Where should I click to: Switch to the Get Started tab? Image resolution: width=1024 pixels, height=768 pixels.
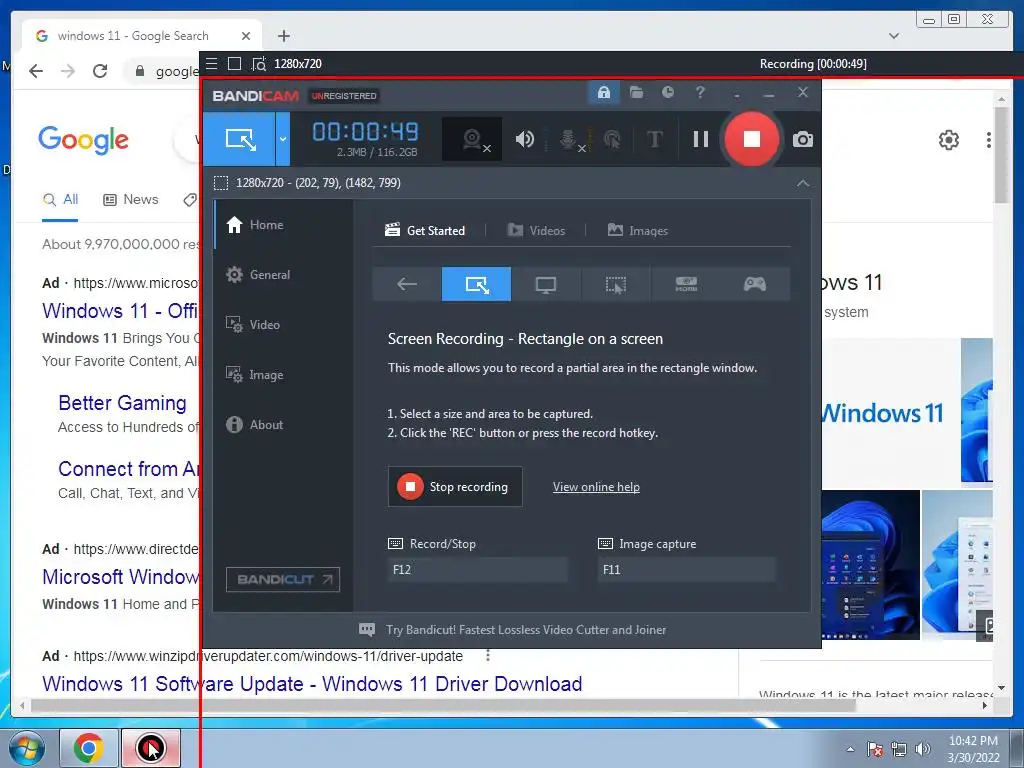click(x=424, y=231)
